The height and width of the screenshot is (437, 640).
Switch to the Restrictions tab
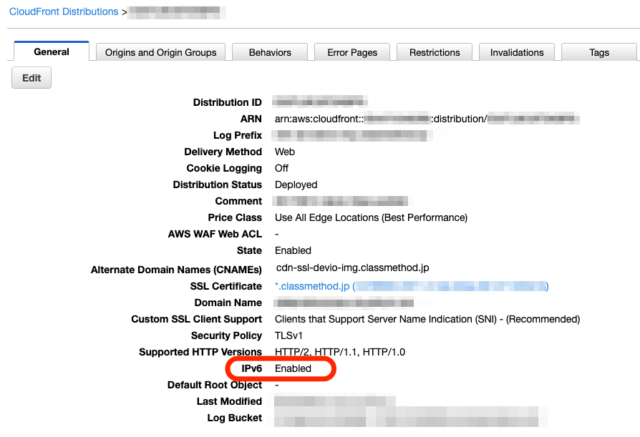tap(434, 53)
